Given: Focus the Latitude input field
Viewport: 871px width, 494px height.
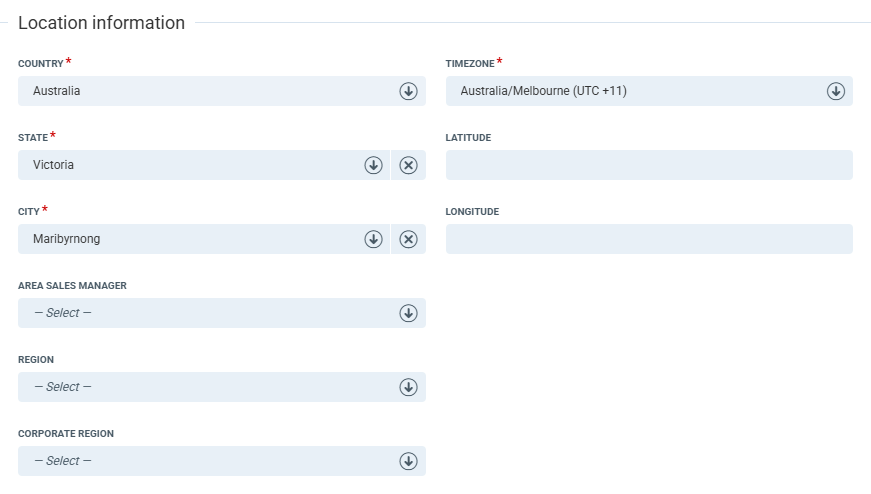Looking at the screenshot, I should click(649, 165).
